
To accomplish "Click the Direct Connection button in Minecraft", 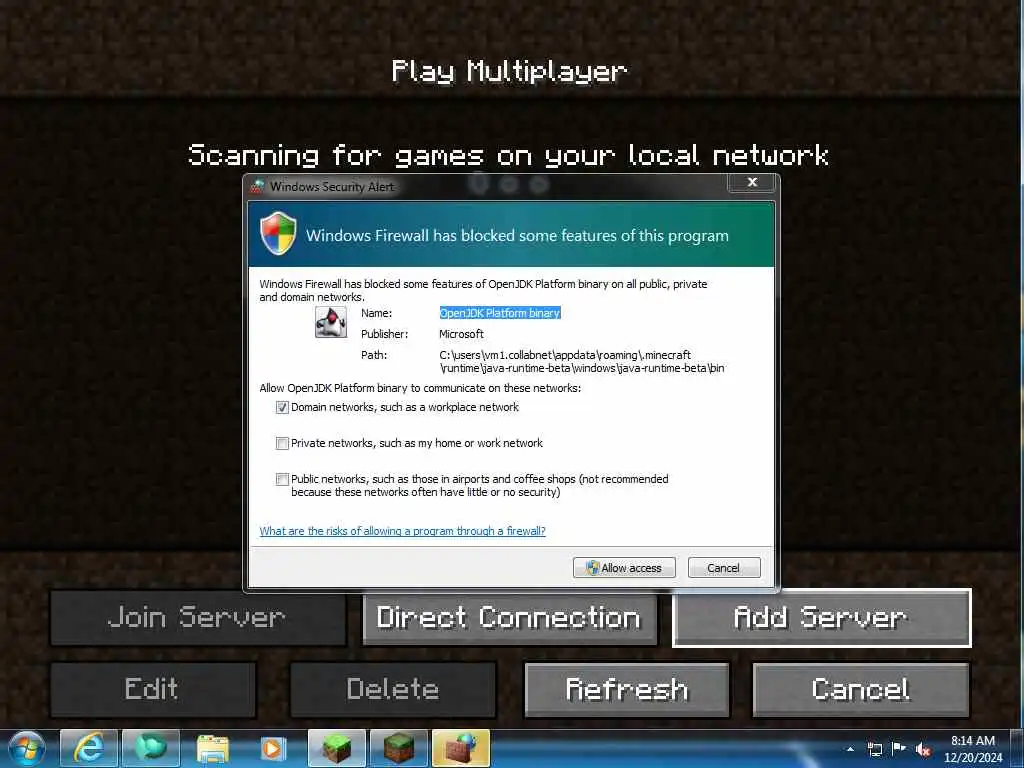I will point(510,618).
